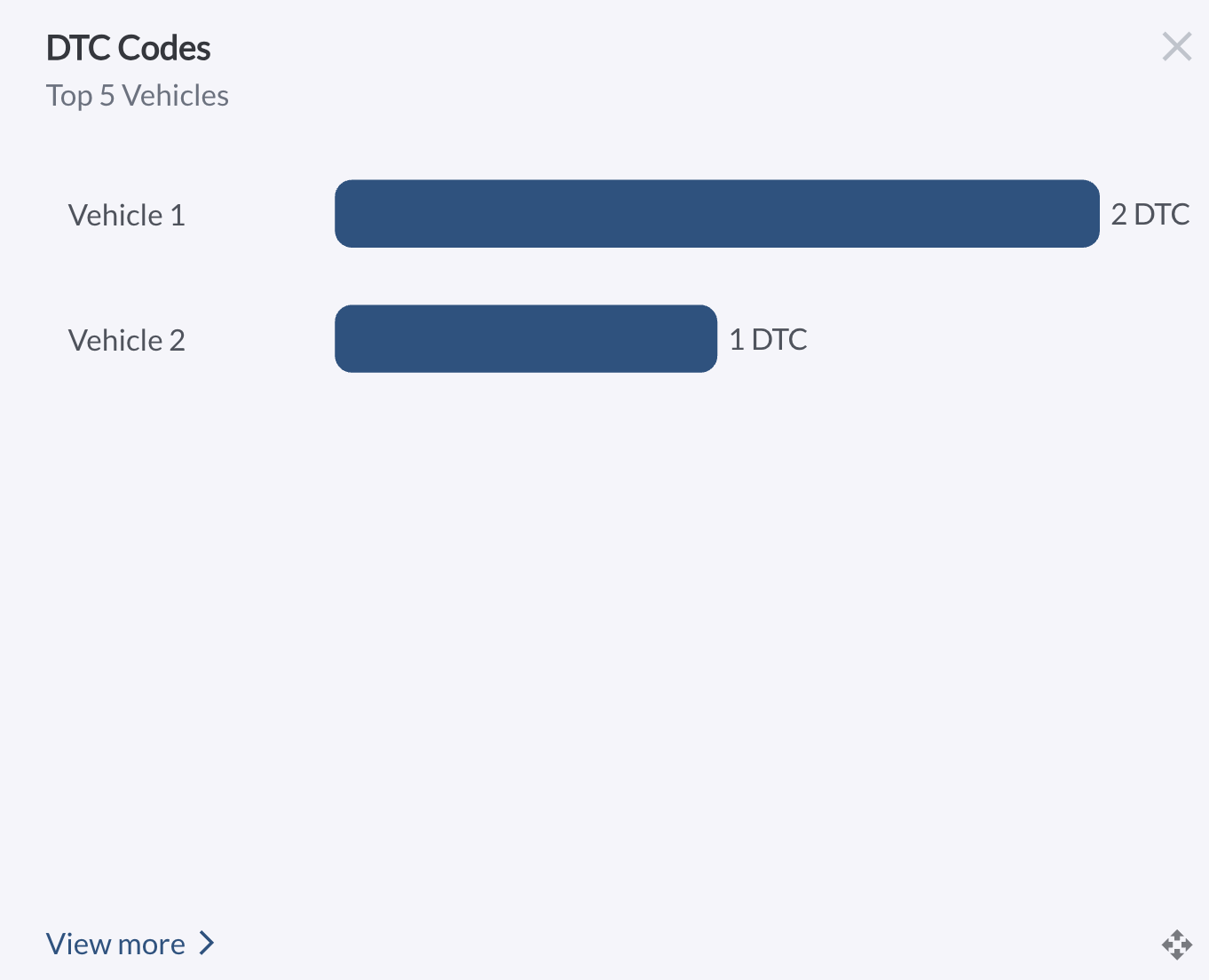Dismiss the panel with the X icon
The height and width of the screenshot is (980, 1209).
click(1176, 46)
